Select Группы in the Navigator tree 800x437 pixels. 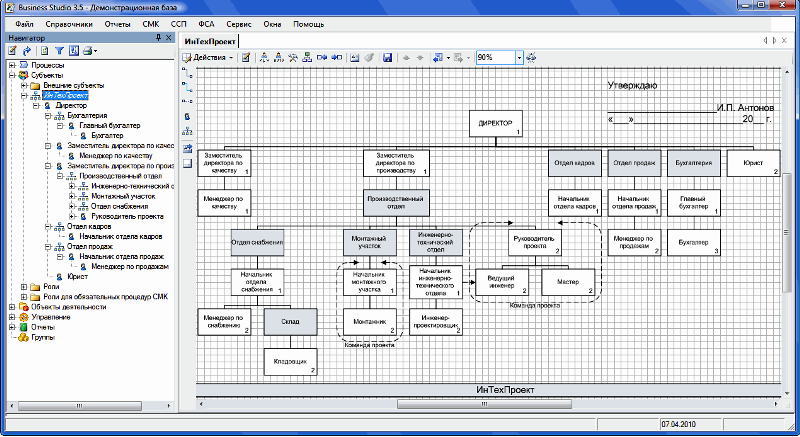43,338
